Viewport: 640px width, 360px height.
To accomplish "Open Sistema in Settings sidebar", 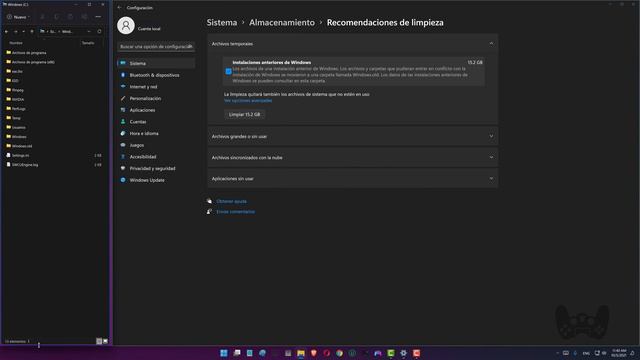I will [156, 63].
